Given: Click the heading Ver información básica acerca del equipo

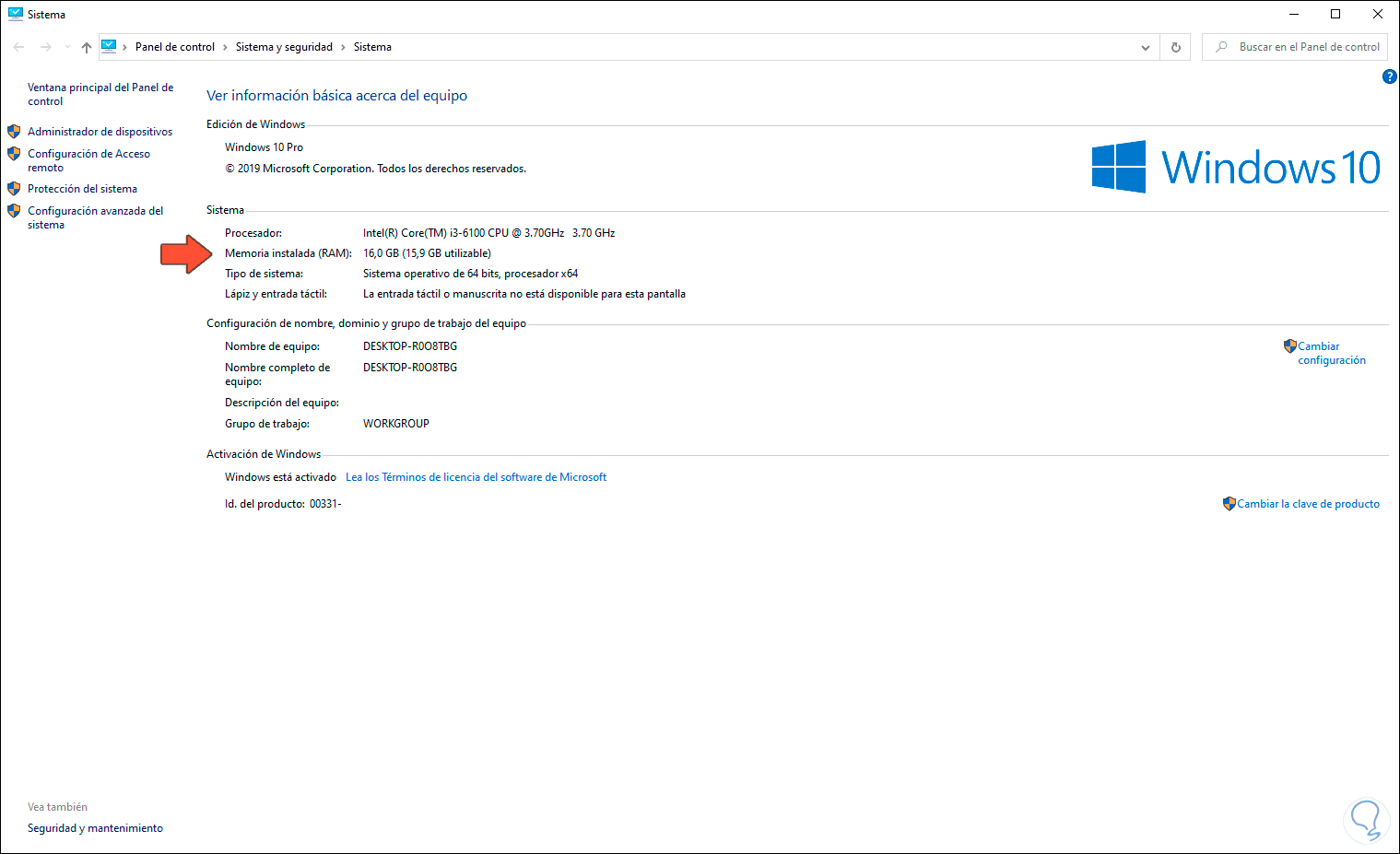Looking at the screenshot, I should pyautogui.click(x=336, y=96).
